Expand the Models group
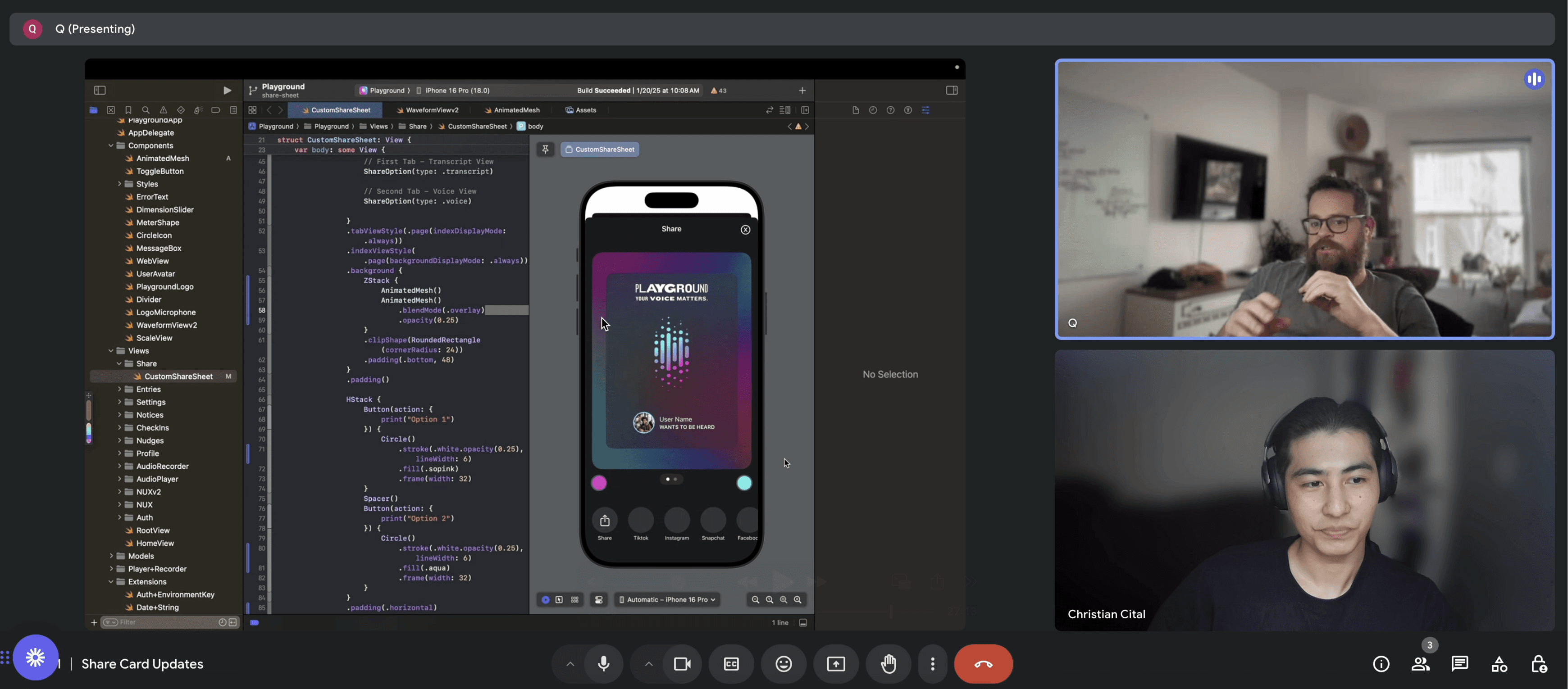This screenshot has width=1568, height=689. 111,556
